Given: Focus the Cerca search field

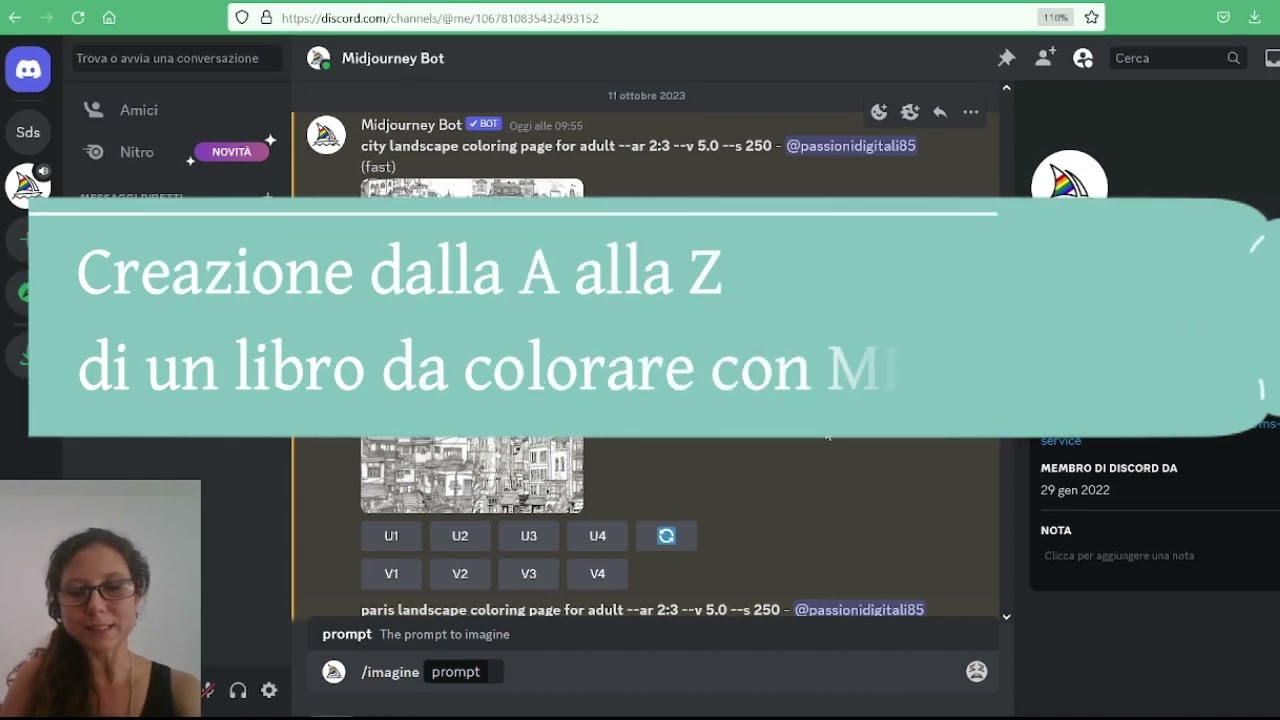Looking at the screenshot, I should click(x=1178, y=58).
